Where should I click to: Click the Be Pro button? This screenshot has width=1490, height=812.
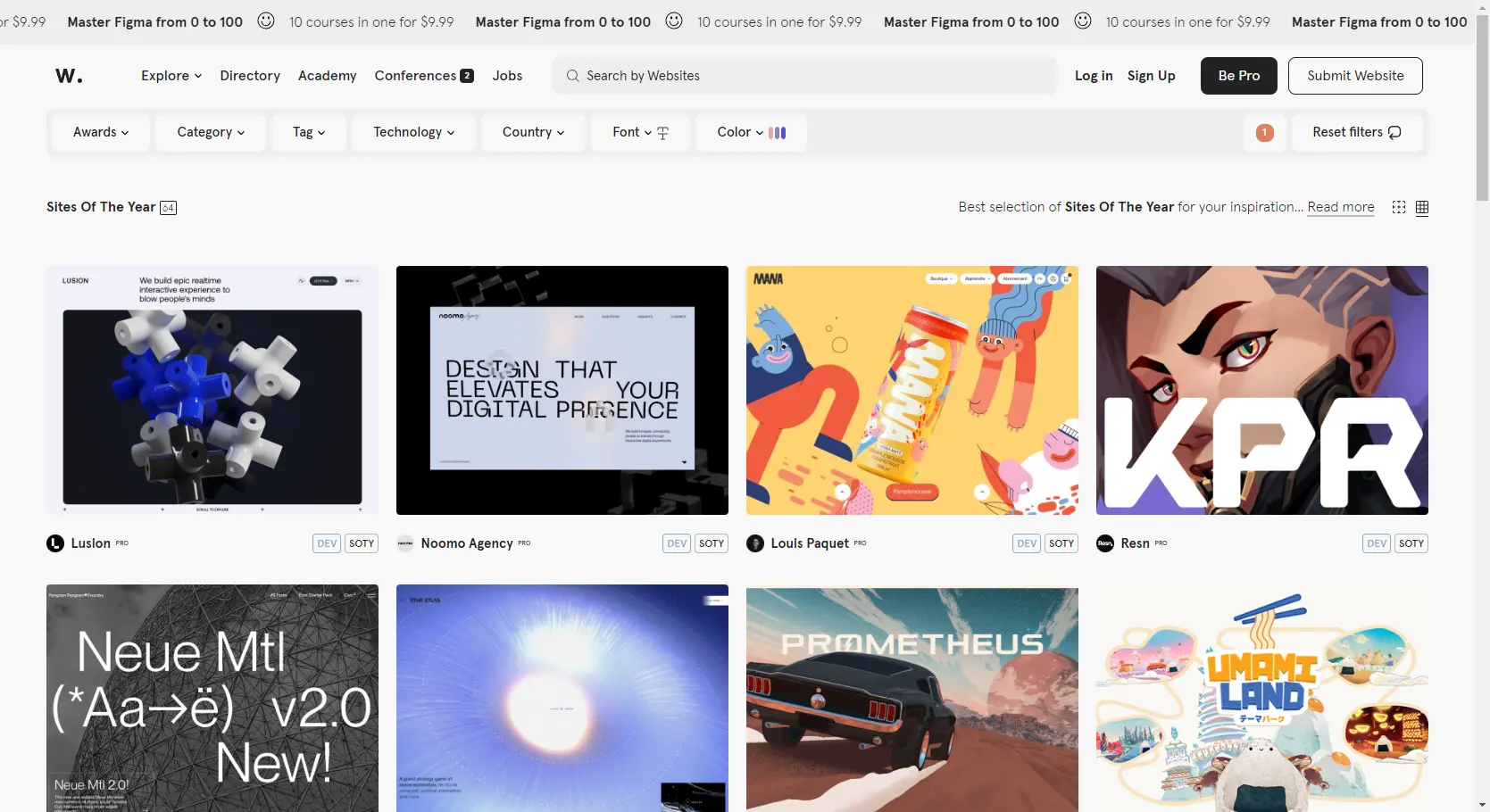pos(1239,76)
